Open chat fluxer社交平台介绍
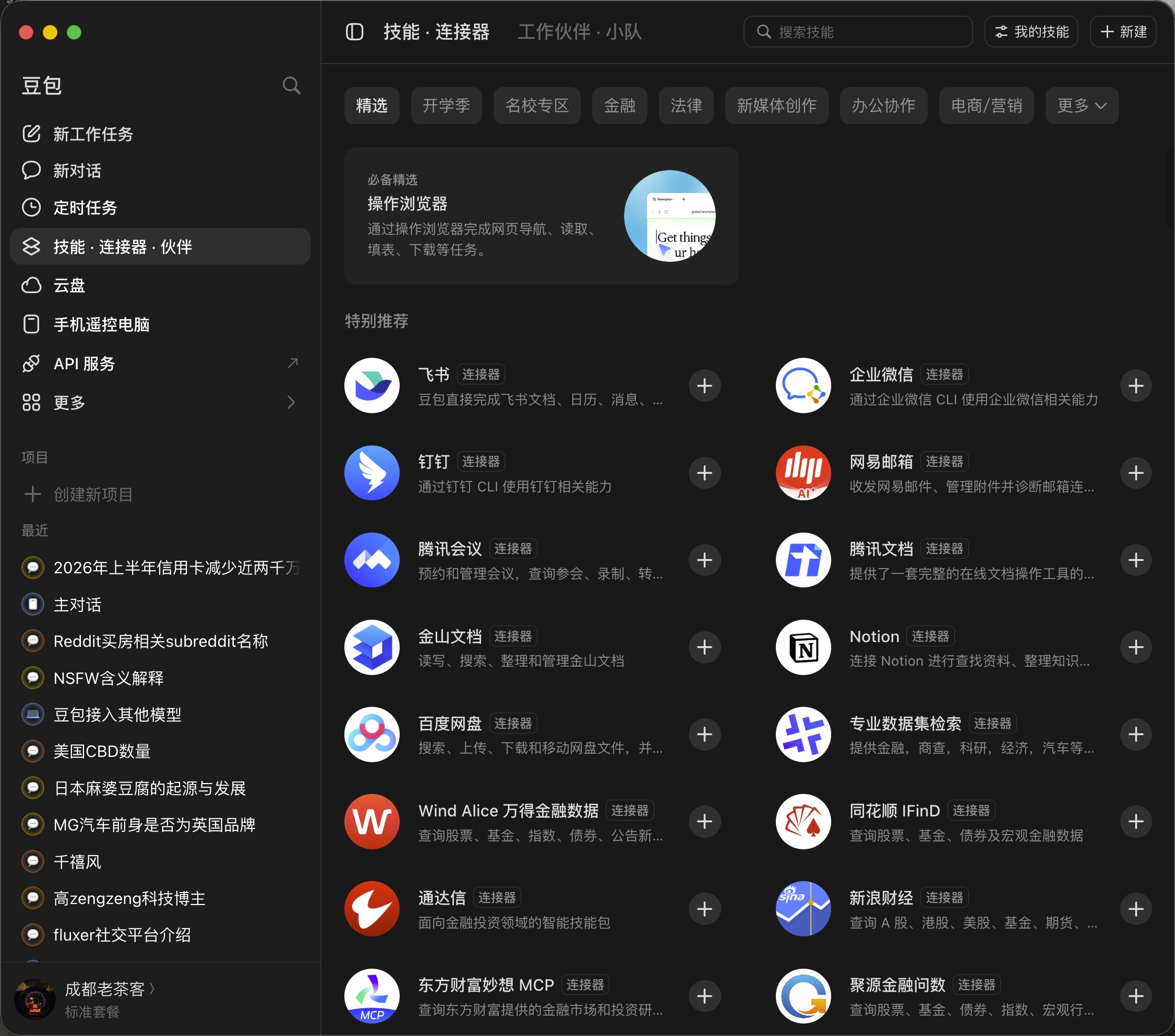 point(160,935)
